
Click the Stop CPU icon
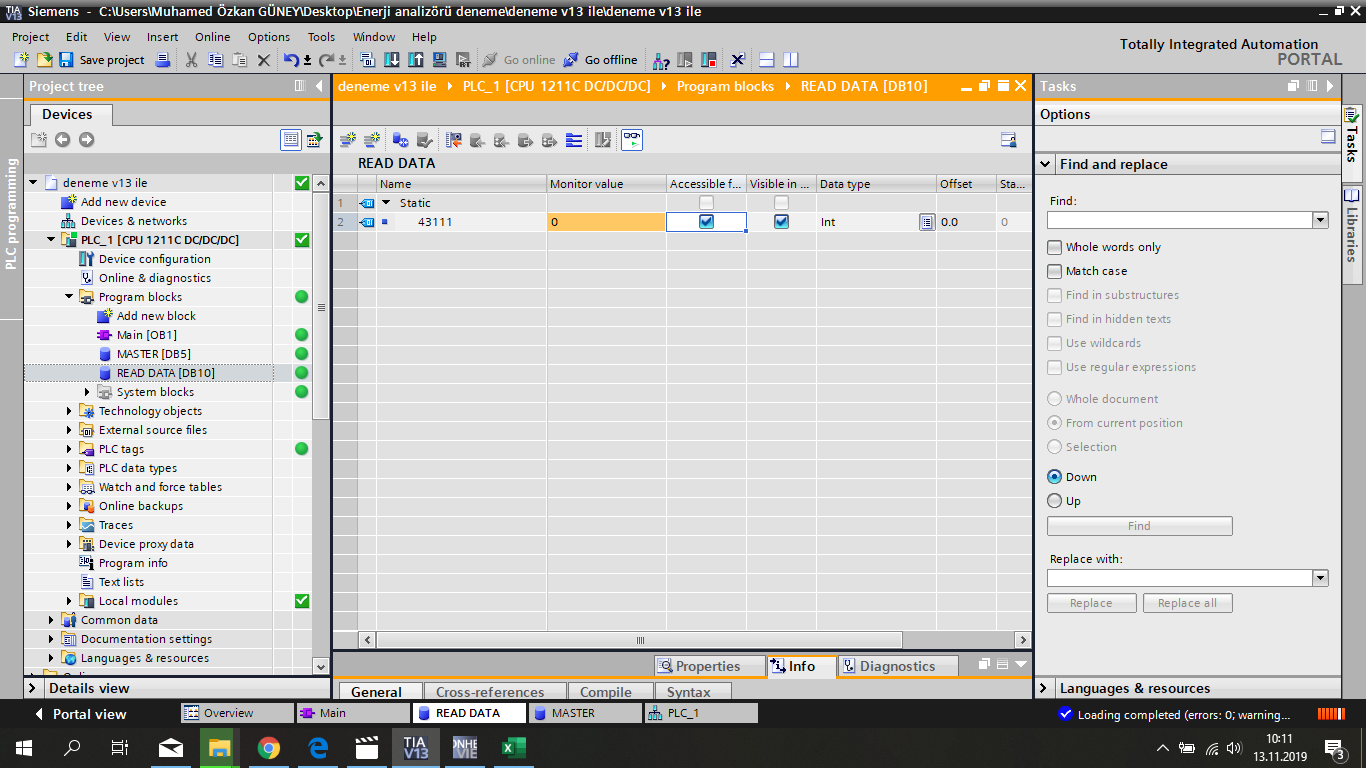point(709,60)
